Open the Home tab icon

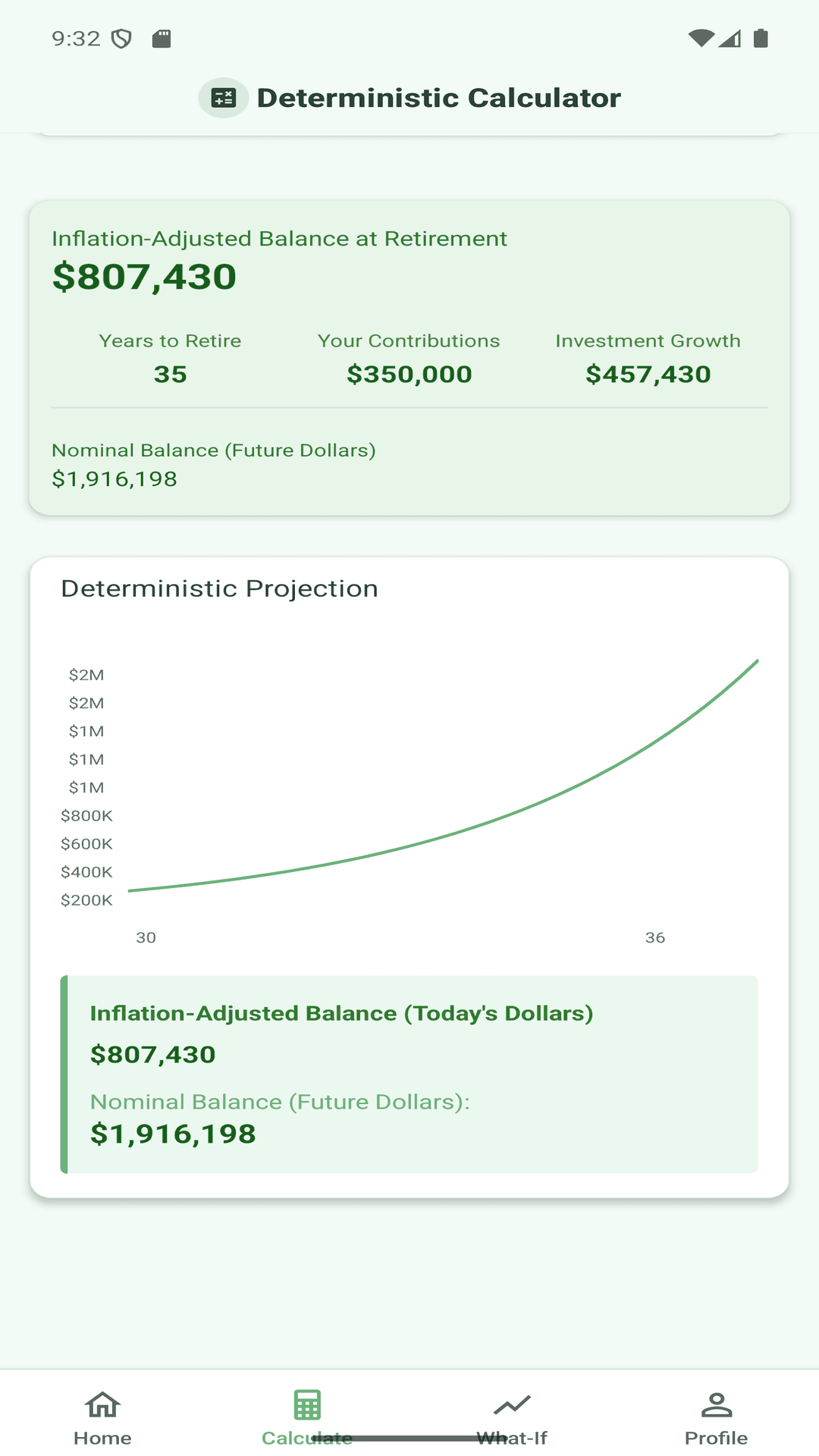[102, 1405]
